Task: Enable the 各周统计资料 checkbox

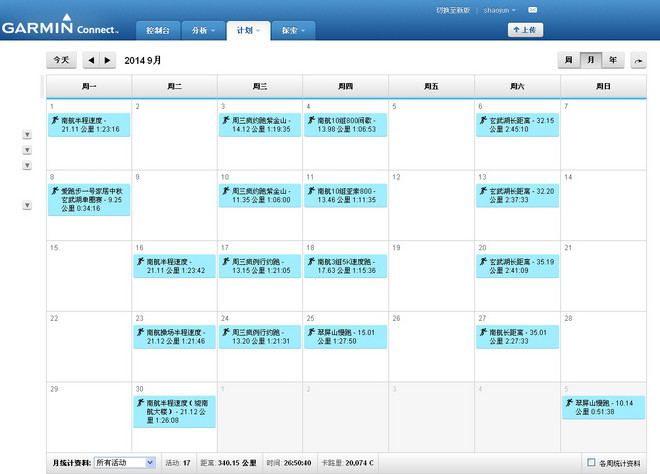Action: tap(591, 462)
